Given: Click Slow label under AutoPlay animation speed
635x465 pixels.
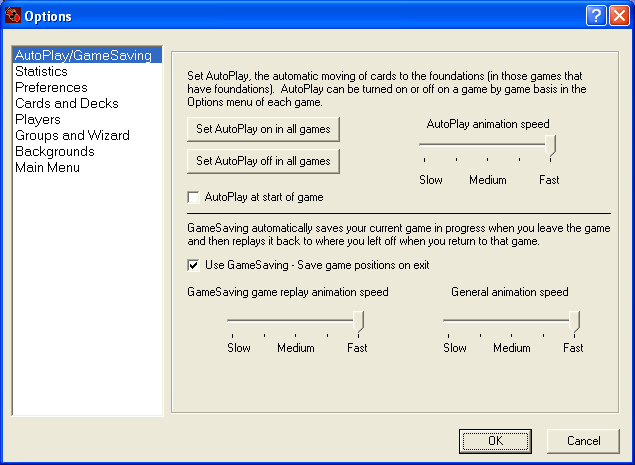Looking at the screenshot, I should click(x=431, y=180).
